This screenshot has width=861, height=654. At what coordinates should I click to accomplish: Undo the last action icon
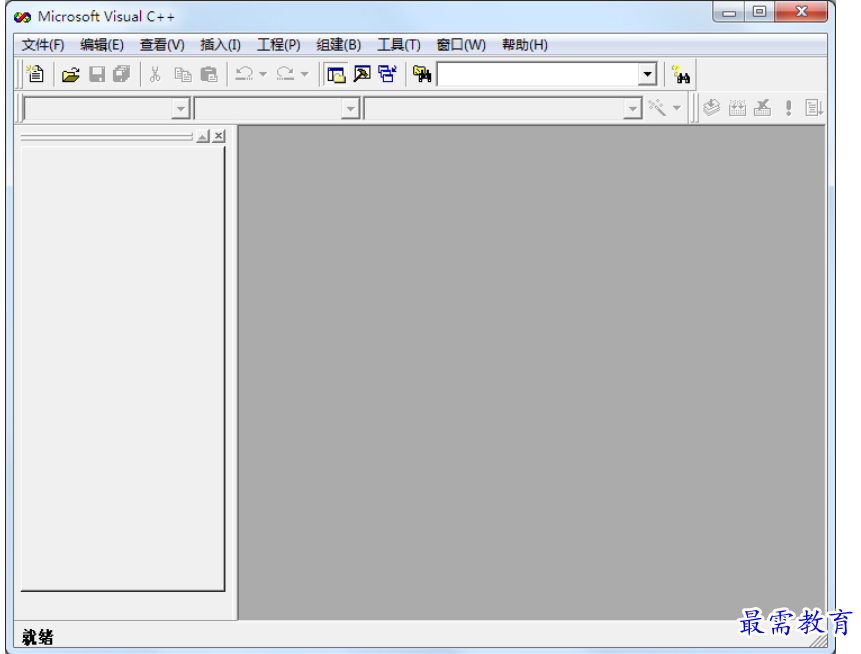pyautogui.click(x=244, y=74)
